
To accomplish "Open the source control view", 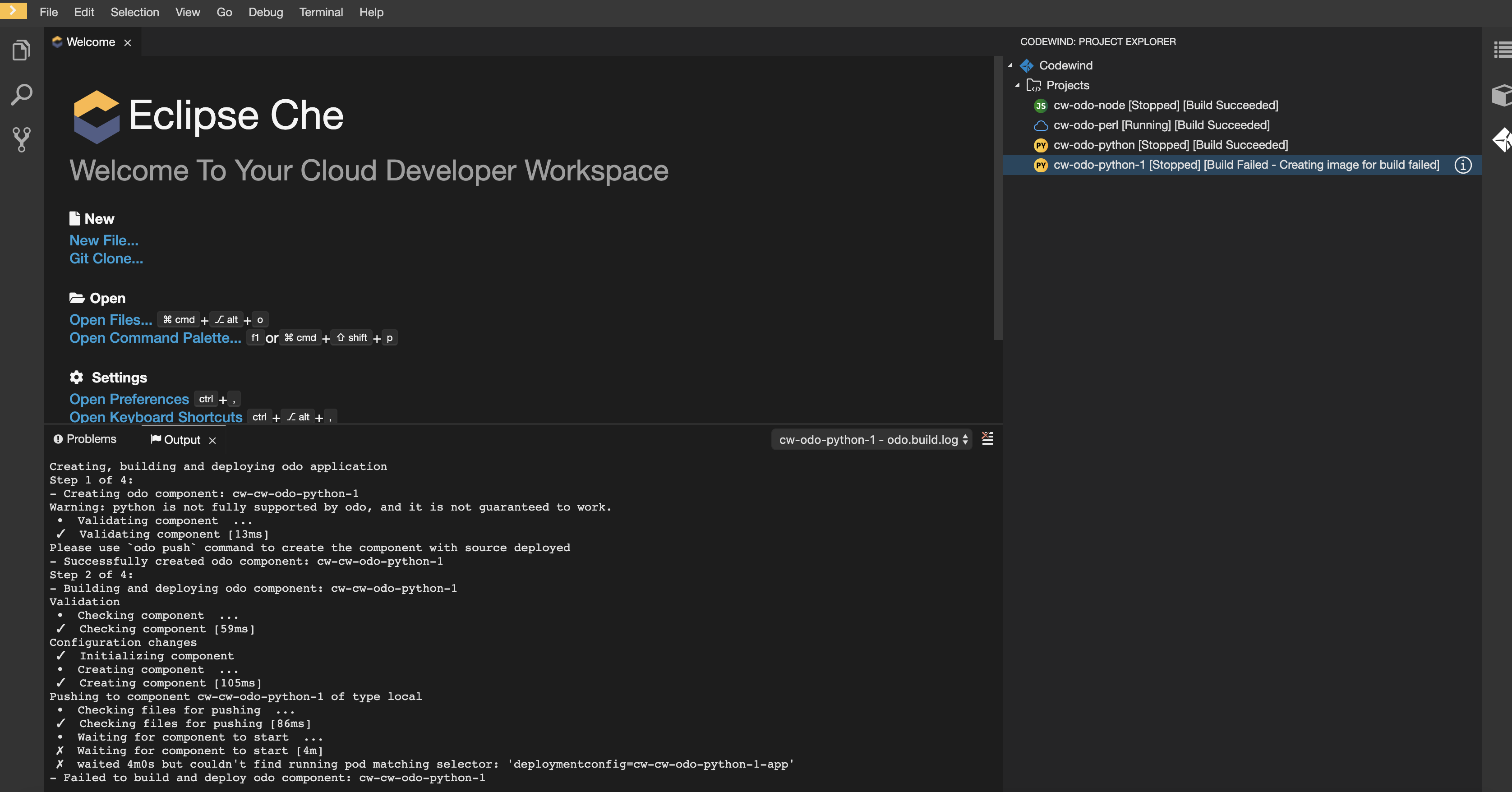I will coord(21,139).
